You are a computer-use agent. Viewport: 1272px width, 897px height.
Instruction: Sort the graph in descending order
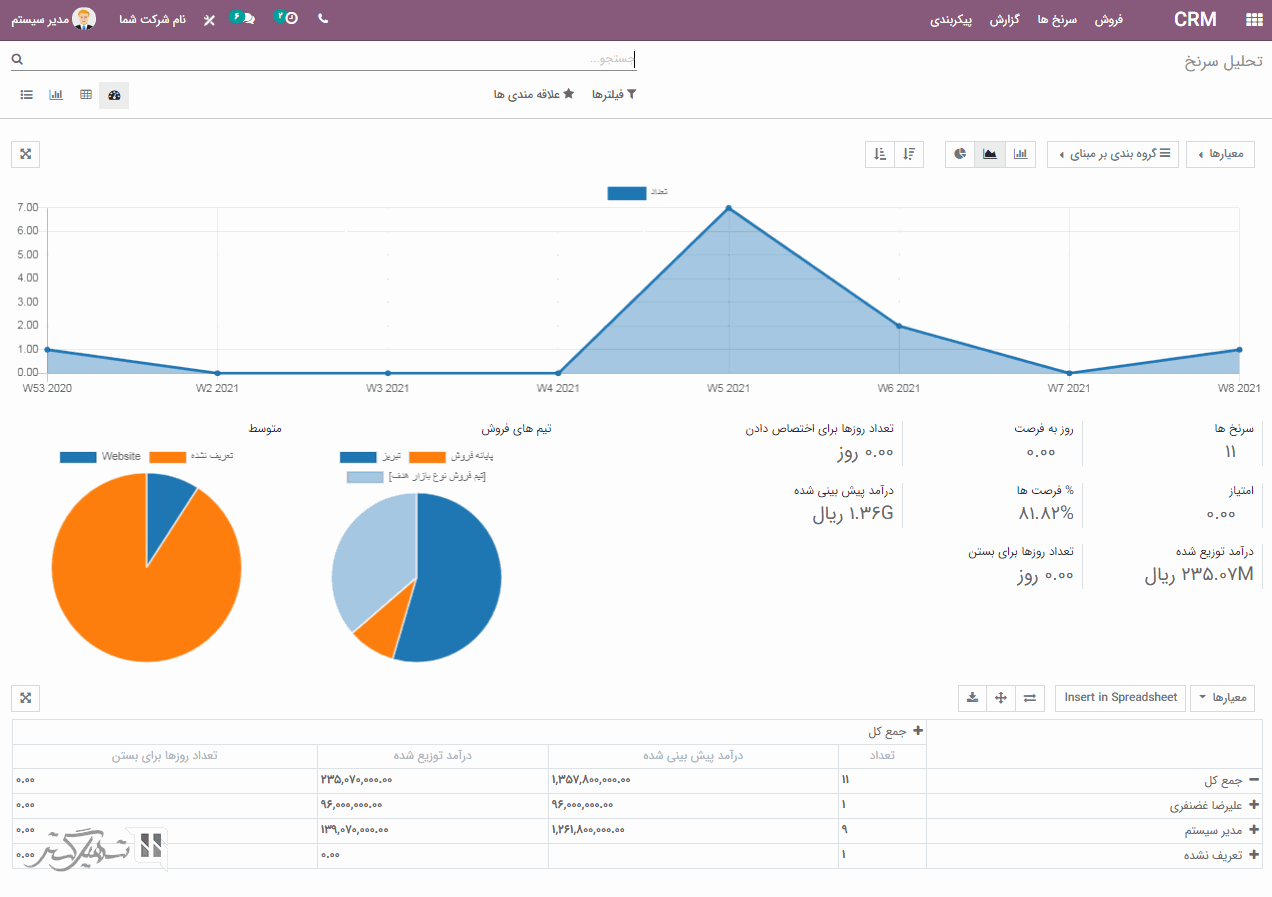(908, 154)
